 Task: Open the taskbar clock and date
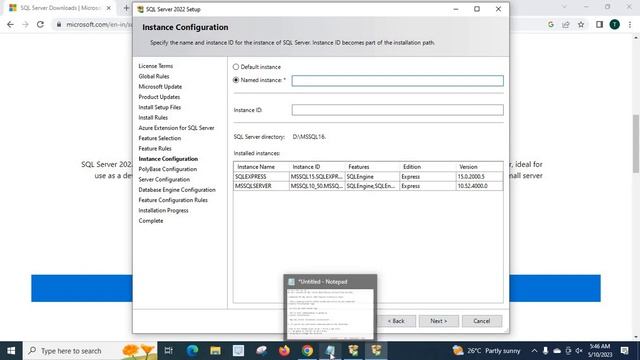pos(600,351)
